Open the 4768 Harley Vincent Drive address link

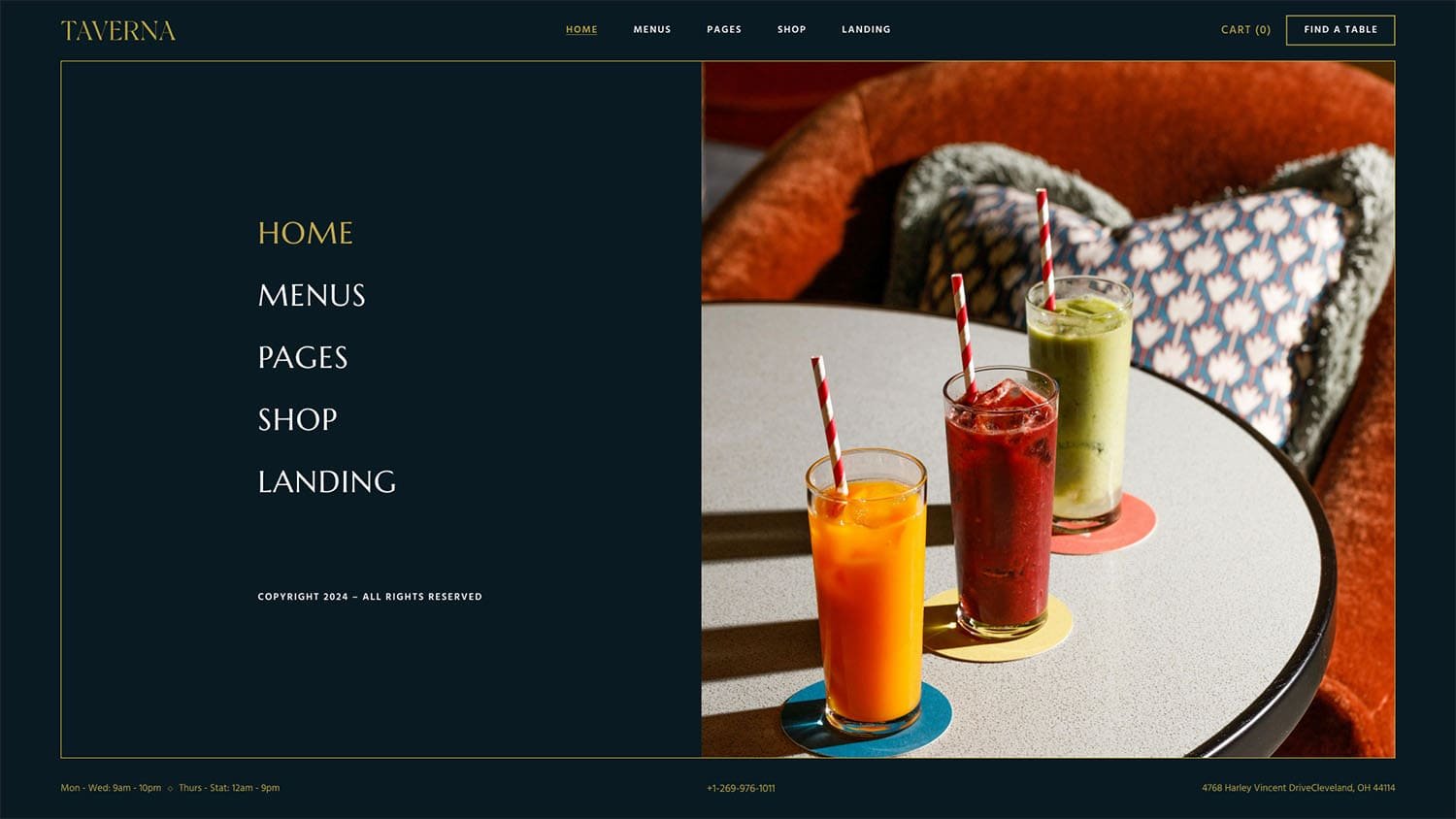tap(1298, 788)
